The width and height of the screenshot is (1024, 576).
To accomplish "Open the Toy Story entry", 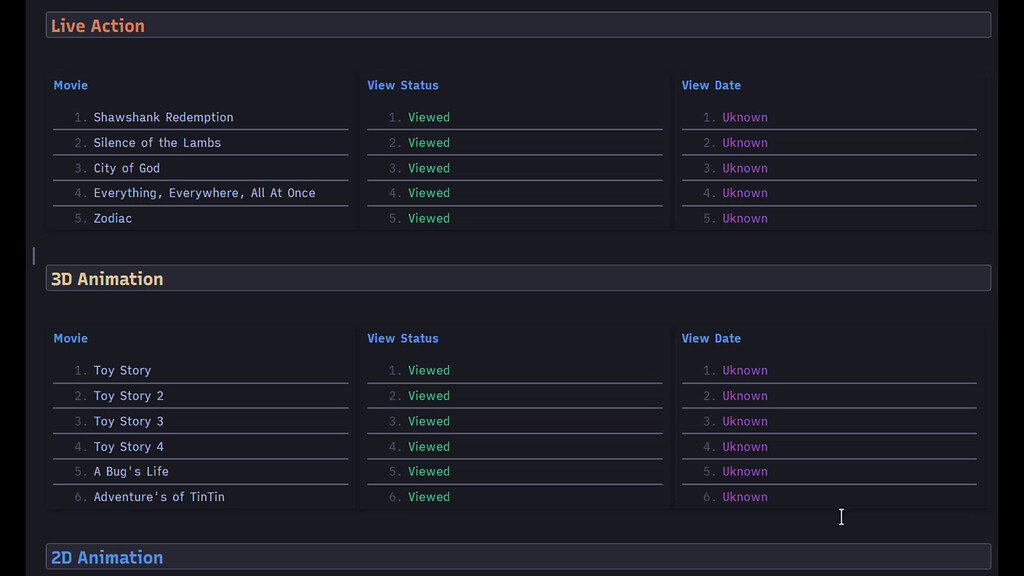I will [x=122, y=370].
